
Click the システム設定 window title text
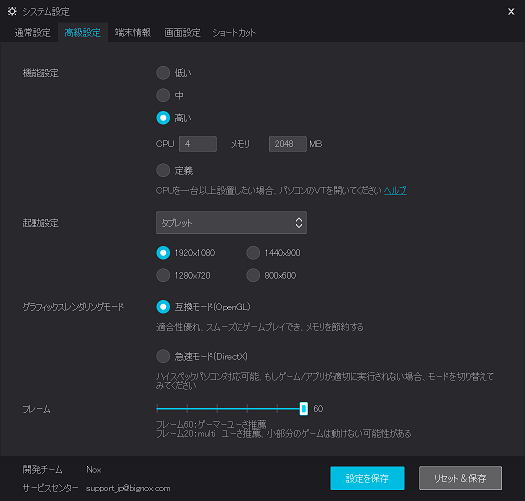(46, 12)
